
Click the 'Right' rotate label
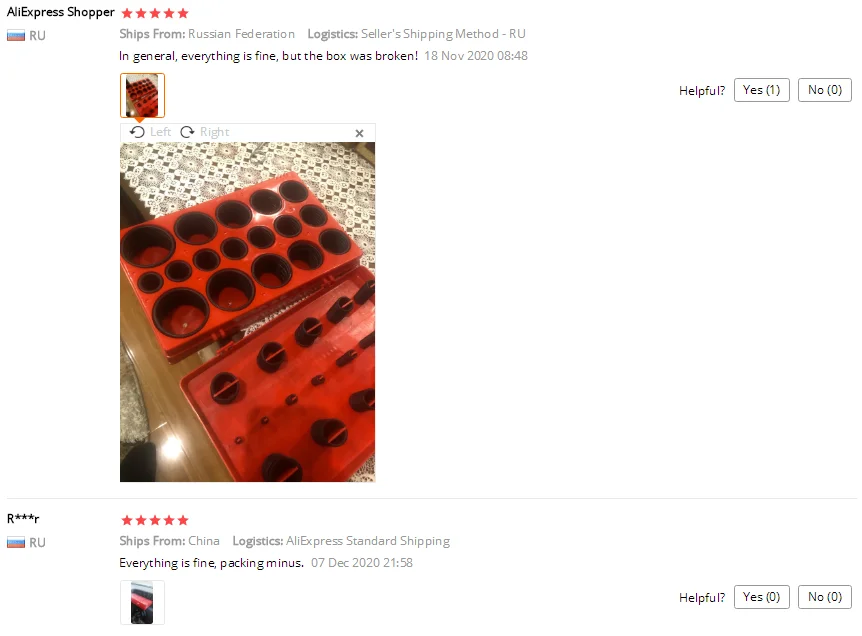point(214,132)
